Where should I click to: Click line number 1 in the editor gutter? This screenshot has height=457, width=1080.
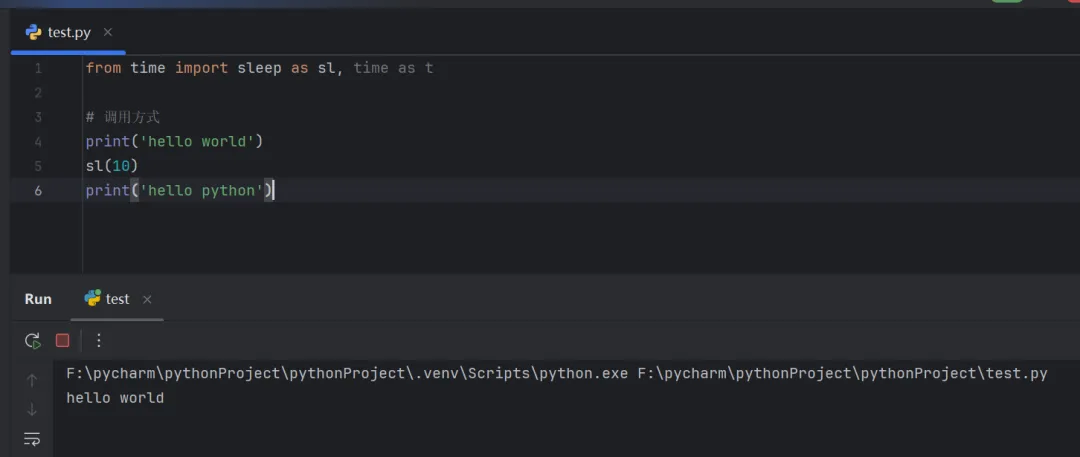(x=38, y=68)
